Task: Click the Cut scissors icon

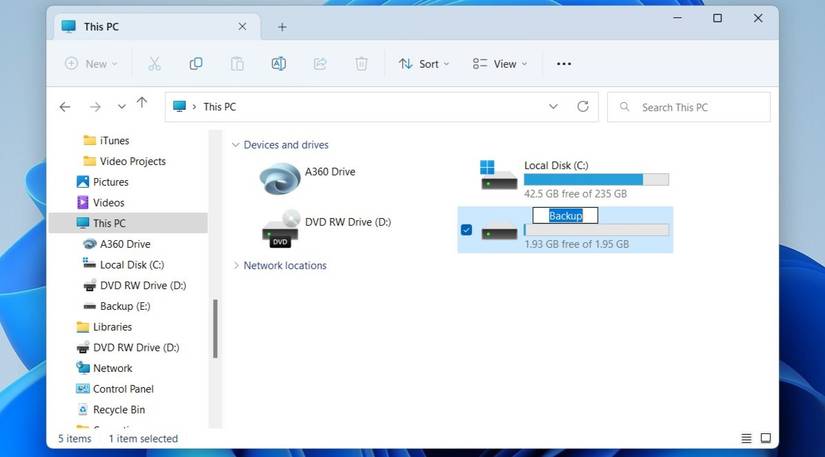Action: 154,64
